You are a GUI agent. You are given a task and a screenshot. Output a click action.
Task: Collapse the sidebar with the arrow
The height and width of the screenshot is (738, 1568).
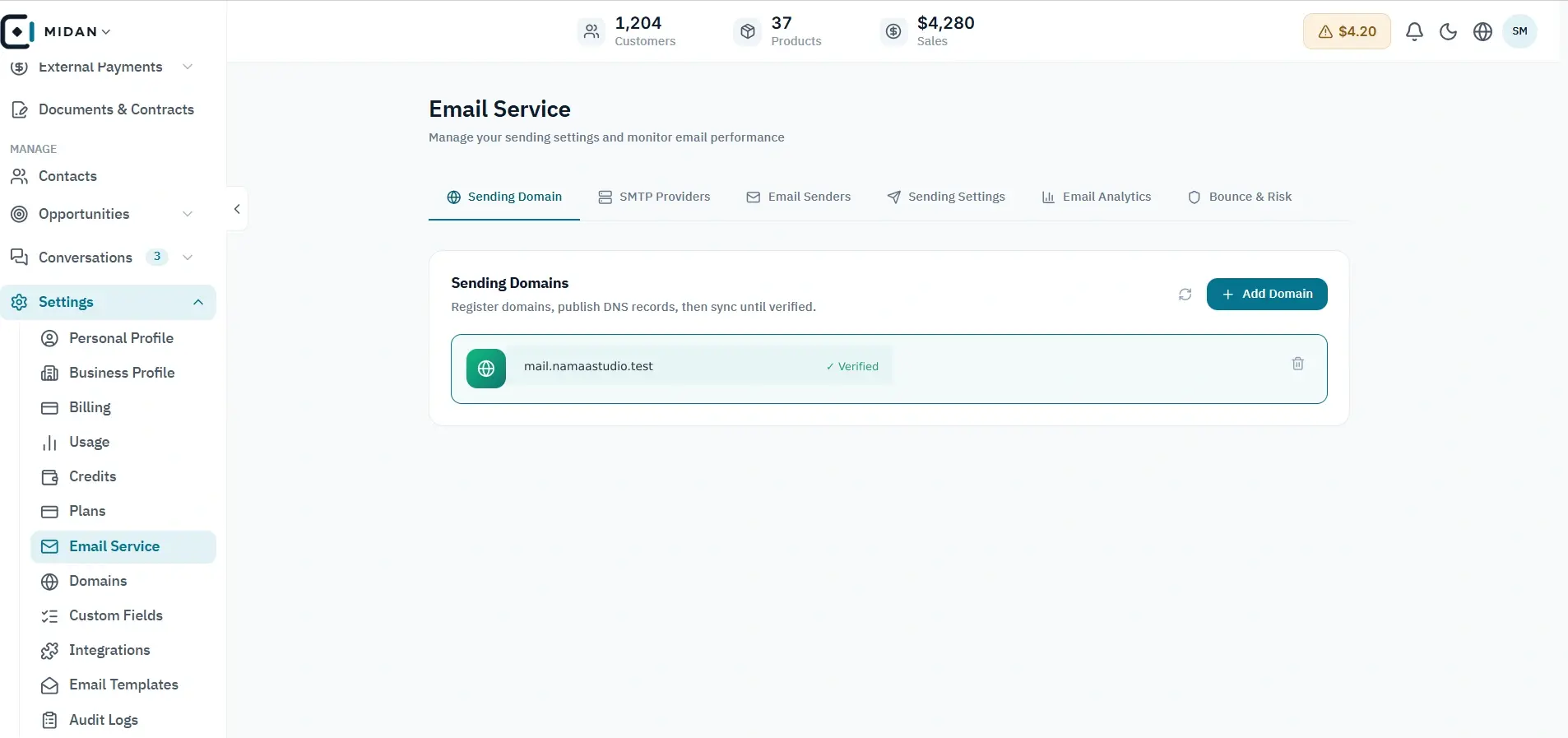coord(237,209)
